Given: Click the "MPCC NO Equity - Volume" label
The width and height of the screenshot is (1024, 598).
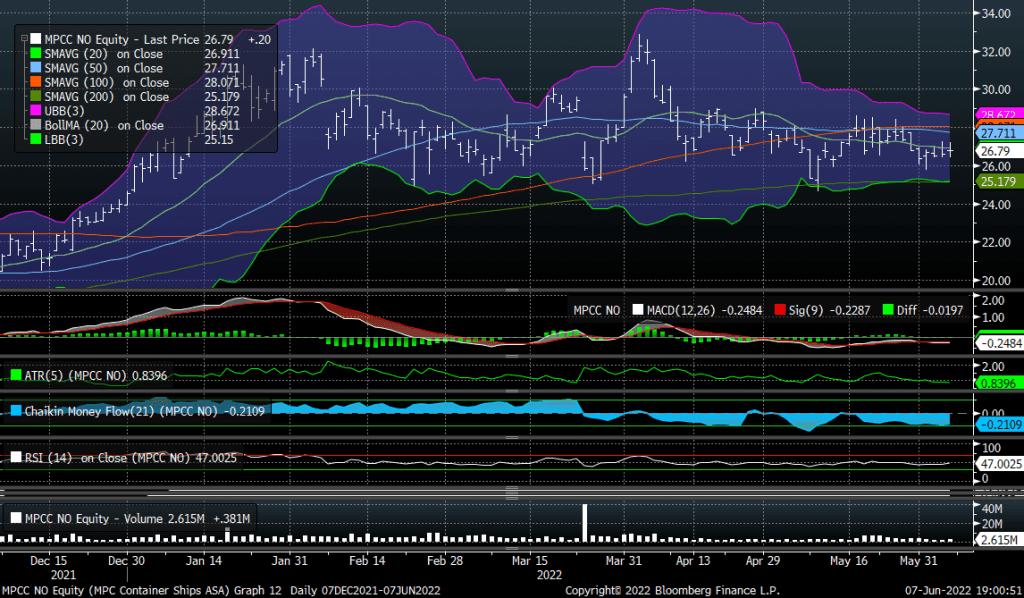Looking at the screenshot, I should [x=94, y=518].
